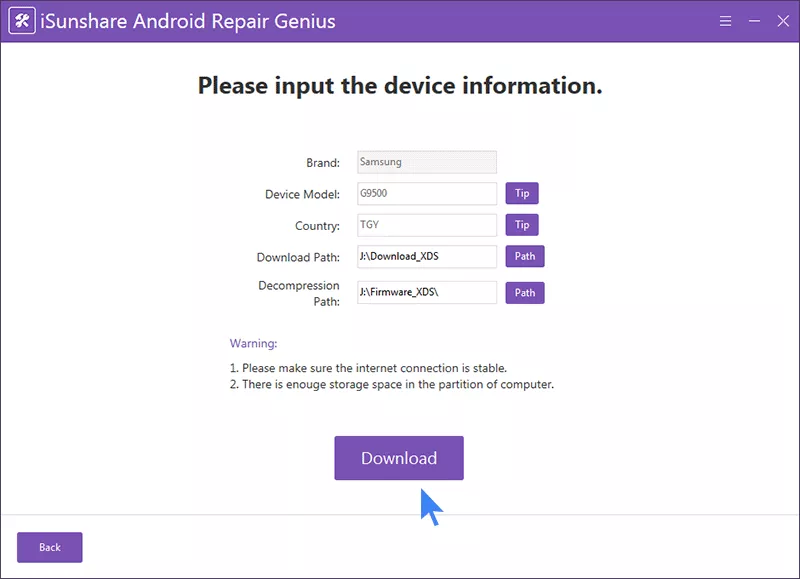This screenshot has height=579, width=800.
Task: Click the 'Country:' label
Action: coord(317,226)
